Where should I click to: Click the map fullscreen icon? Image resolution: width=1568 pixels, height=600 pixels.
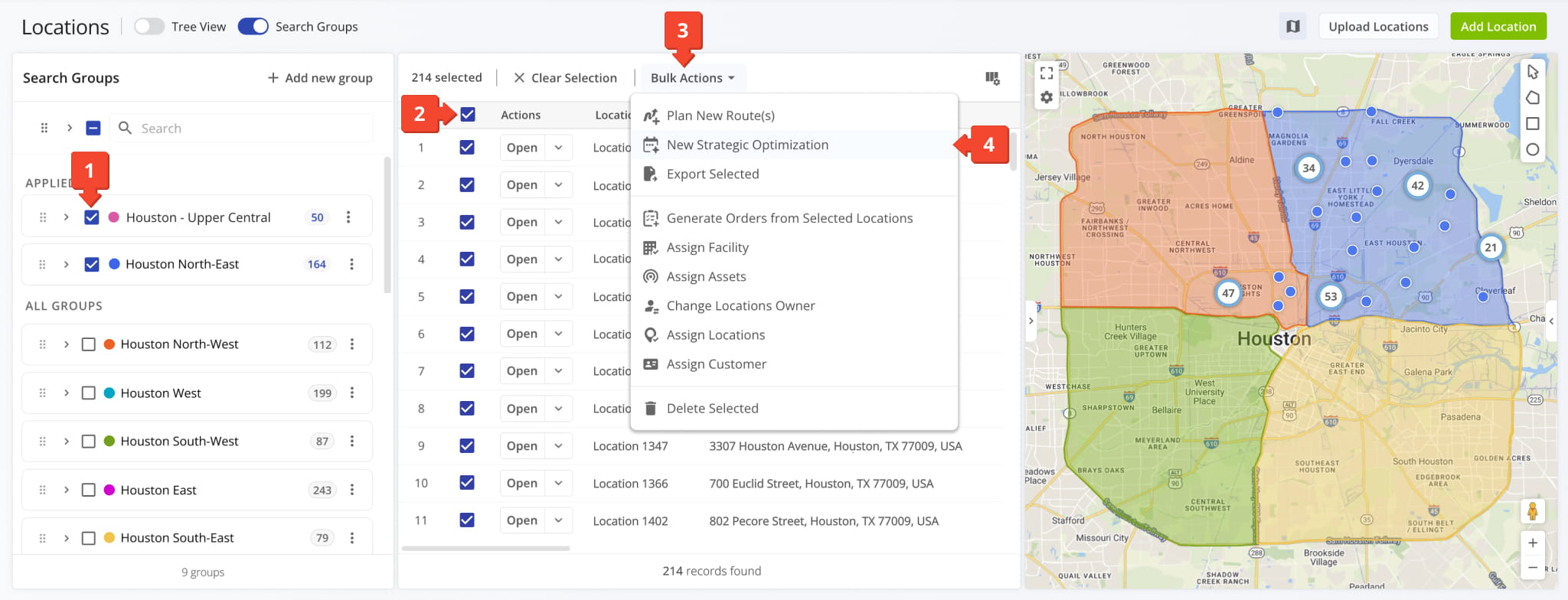click(1047, 73)
